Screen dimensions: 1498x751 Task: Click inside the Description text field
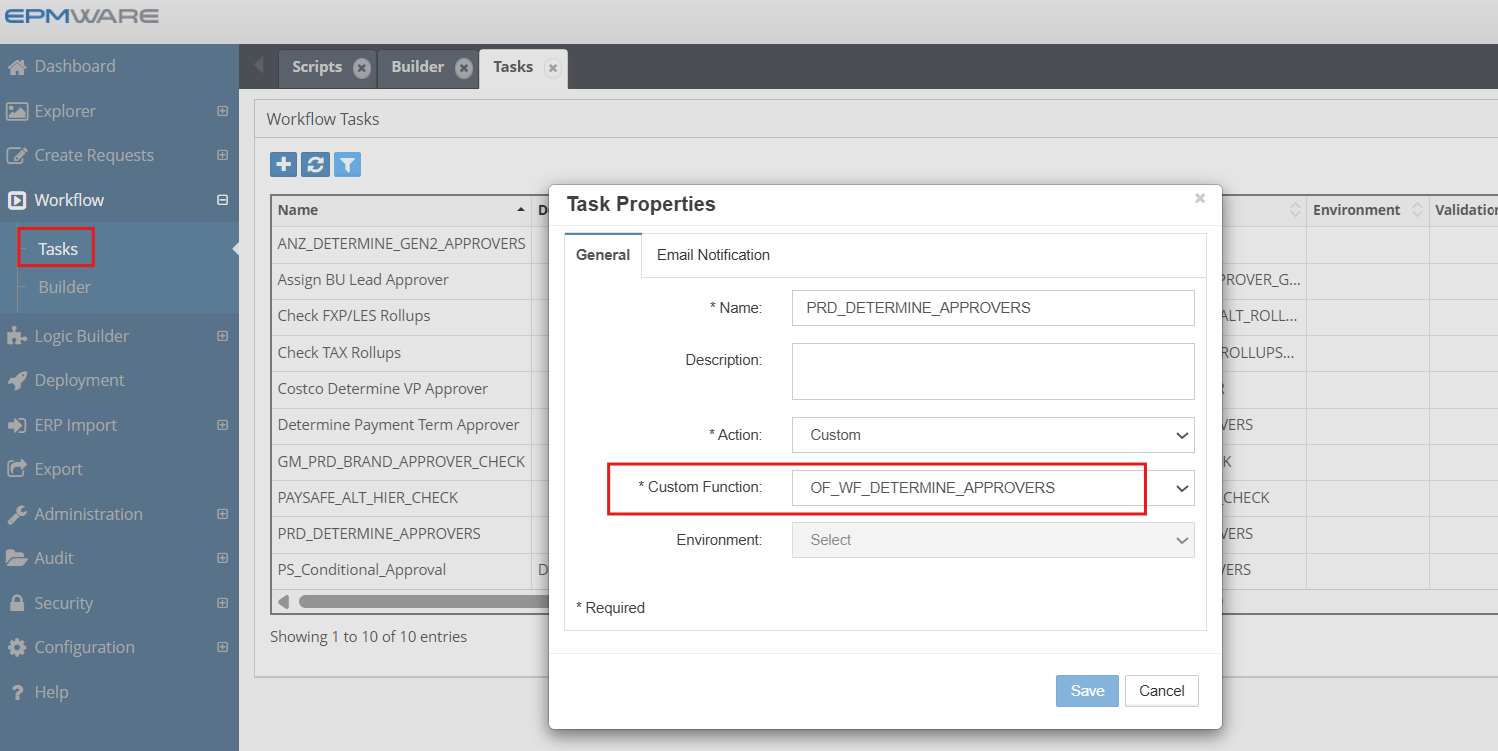tap(992, 370)
